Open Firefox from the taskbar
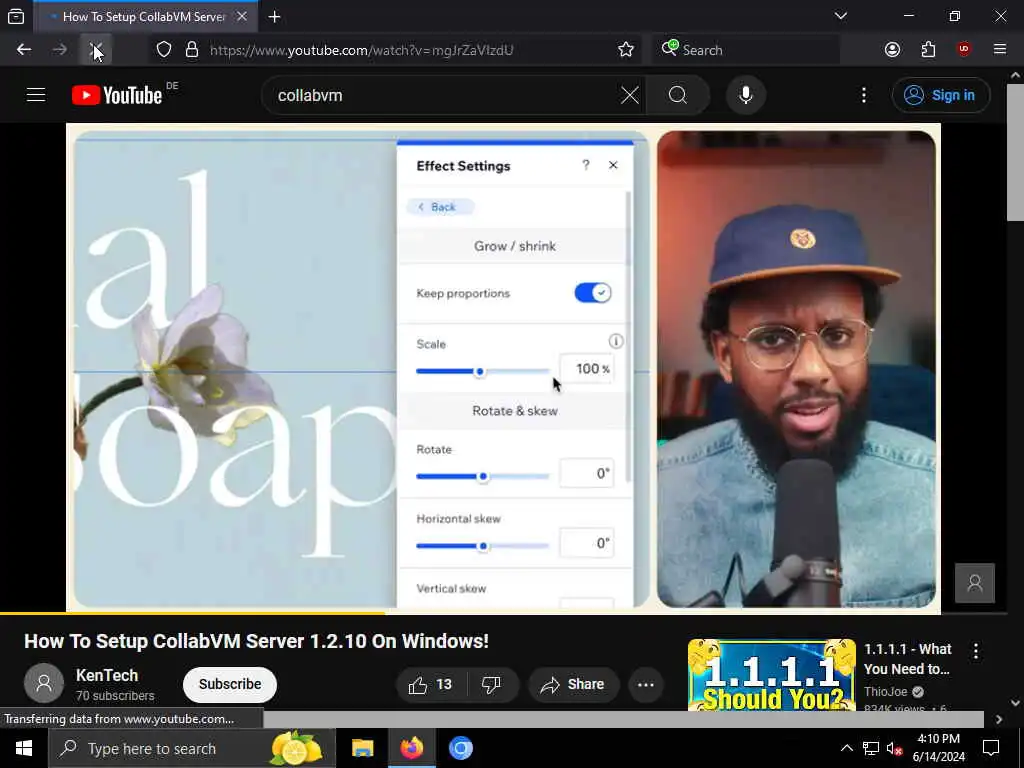 [x=411, y=748]
